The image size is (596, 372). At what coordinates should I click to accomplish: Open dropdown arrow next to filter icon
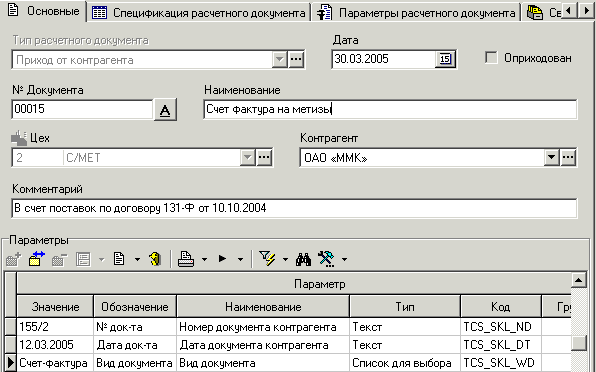[285, 260]
